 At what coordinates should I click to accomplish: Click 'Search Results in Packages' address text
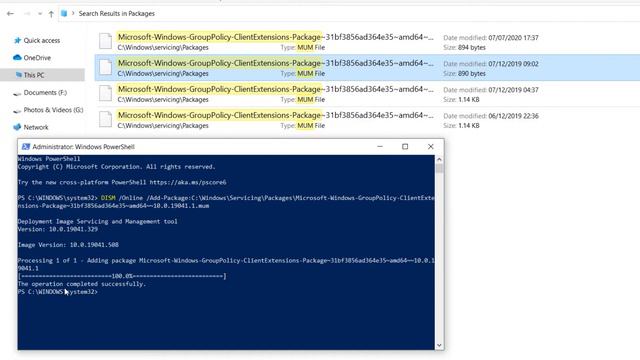(x=117, y=13)
